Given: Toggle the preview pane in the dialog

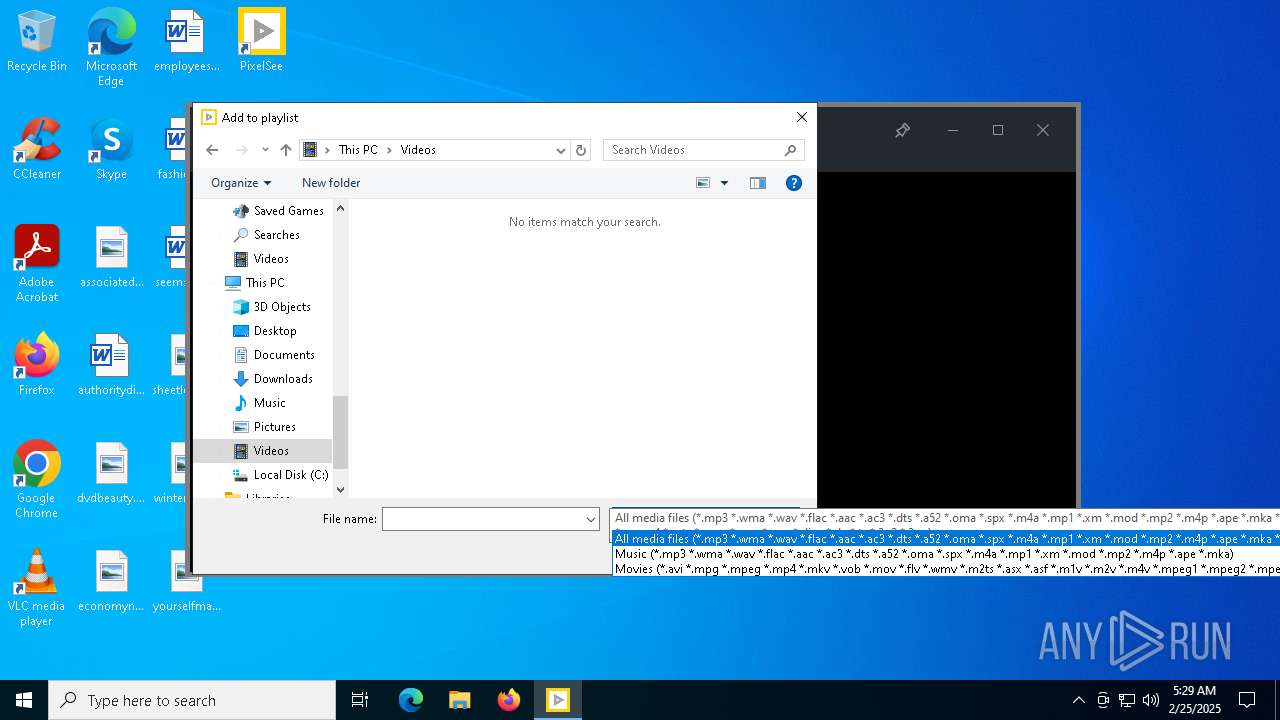Looking at the screenshot, I should coord(758,183).
